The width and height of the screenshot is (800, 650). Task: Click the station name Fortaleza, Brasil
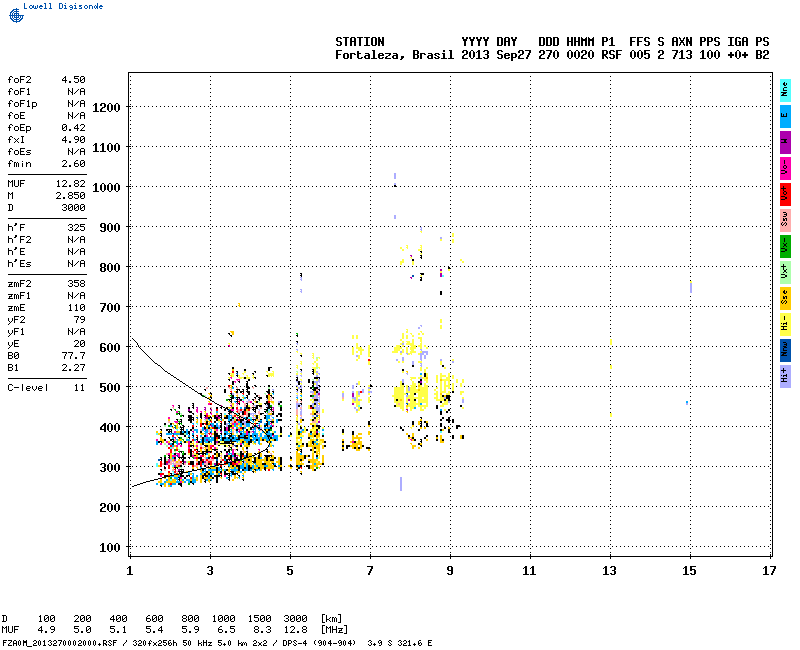tap(394, 55)
